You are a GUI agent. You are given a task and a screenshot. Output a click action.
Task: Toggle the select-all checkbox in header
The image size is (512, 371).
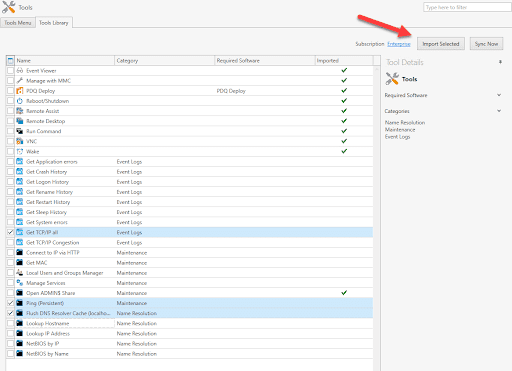(x=10, y=61)
